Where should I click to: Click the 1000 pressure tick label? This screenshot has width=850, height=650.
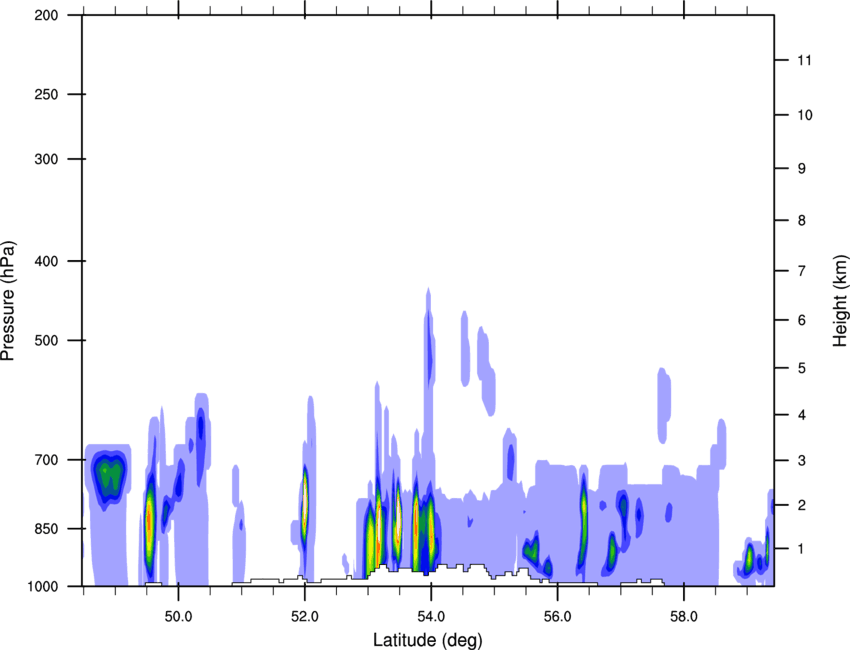pos(43,586)
